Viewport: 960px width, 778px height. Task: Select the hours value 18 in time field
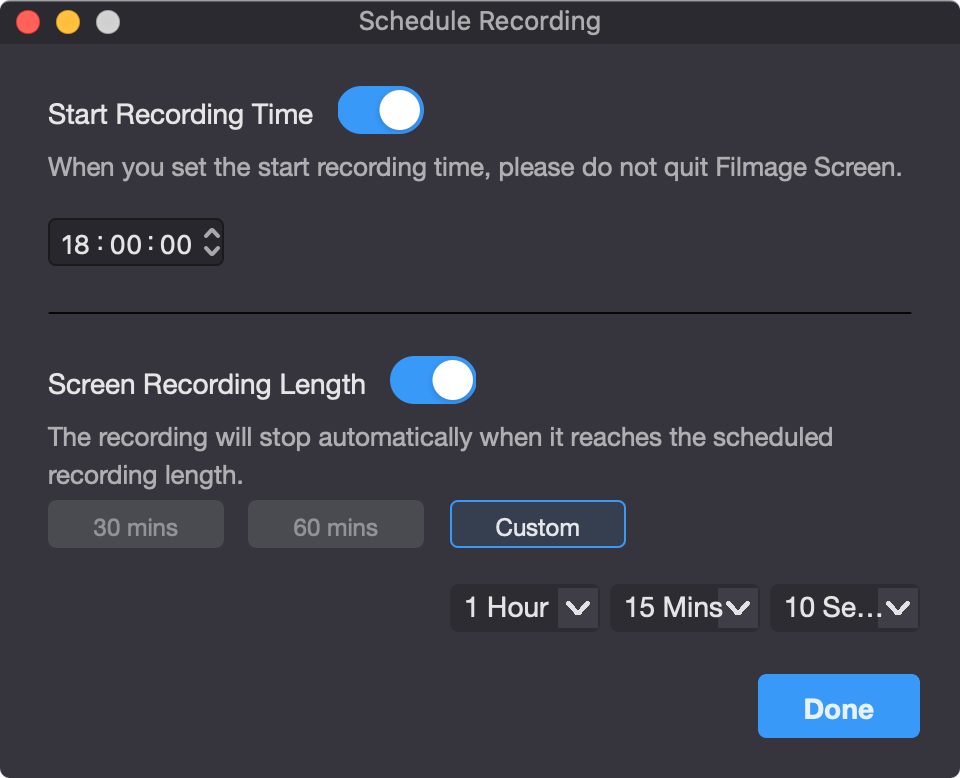point(75,245)
